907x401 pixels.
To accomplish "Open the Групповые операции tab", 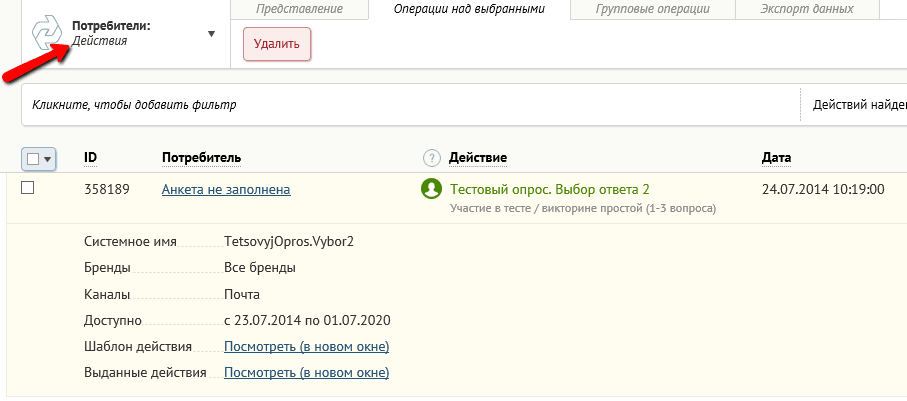I will (x=652, y=9).
